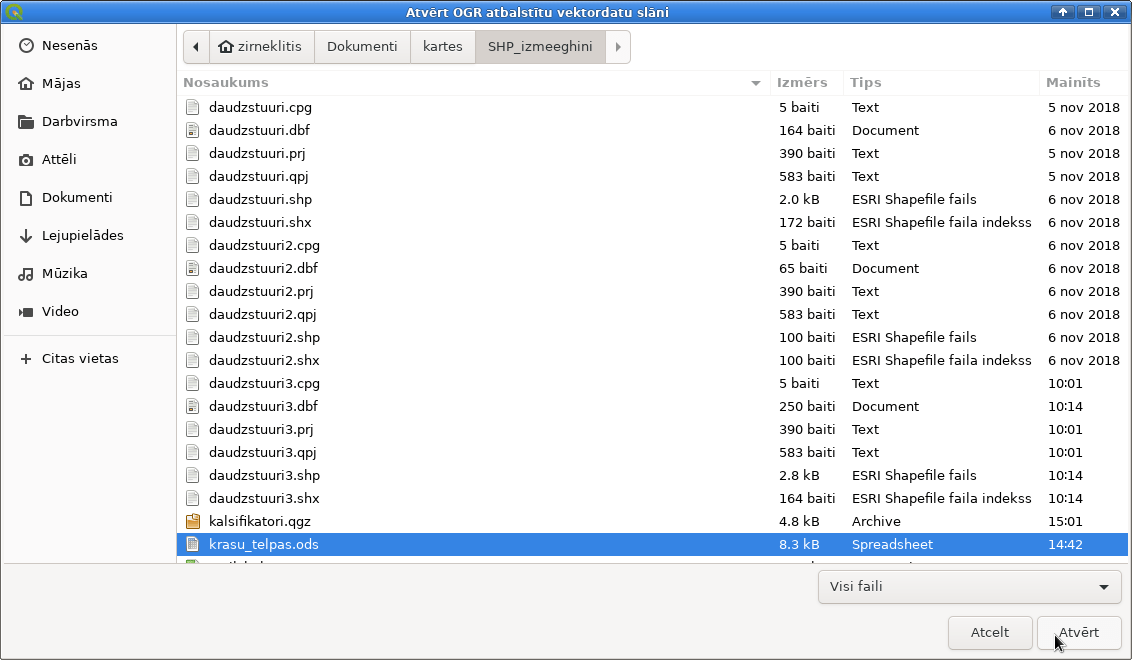The width and height of the screenshot is (1132, 660).
Task: Select file daudzstuuri3.prj
Action: (x=652, y=430)
